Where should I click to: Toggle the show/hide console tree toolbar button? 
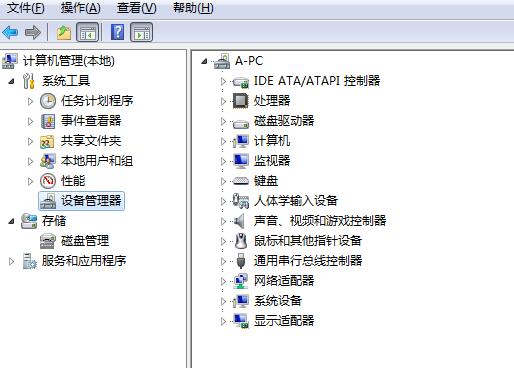(x=87, y=32)
